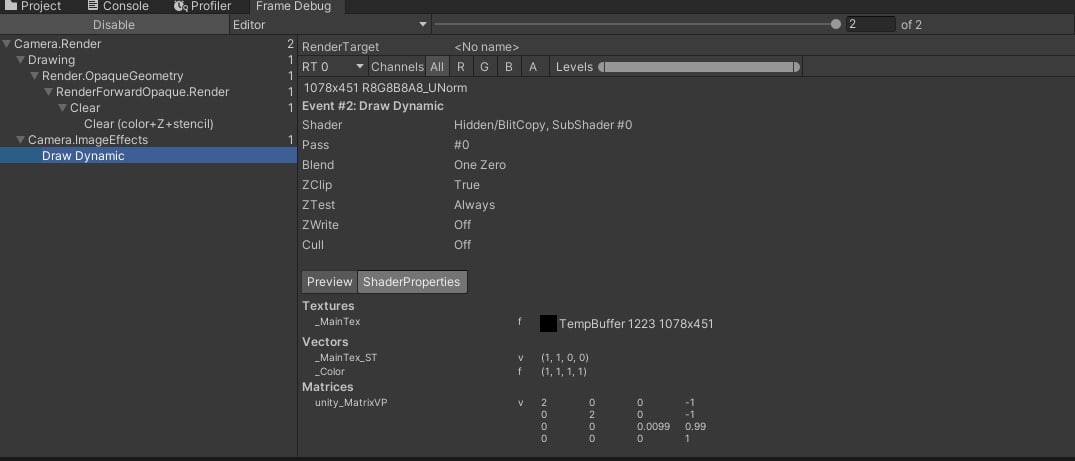Image resolution: width=1075 pixels, height=461 pixels.
Task: Select the Draw Dynamic event
Action: pos(149,156)
